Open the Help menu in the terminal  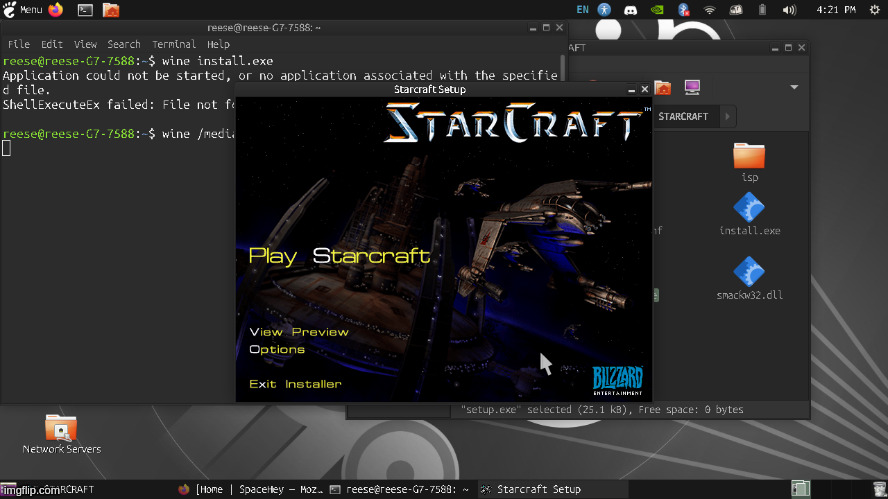pos(218,44)
